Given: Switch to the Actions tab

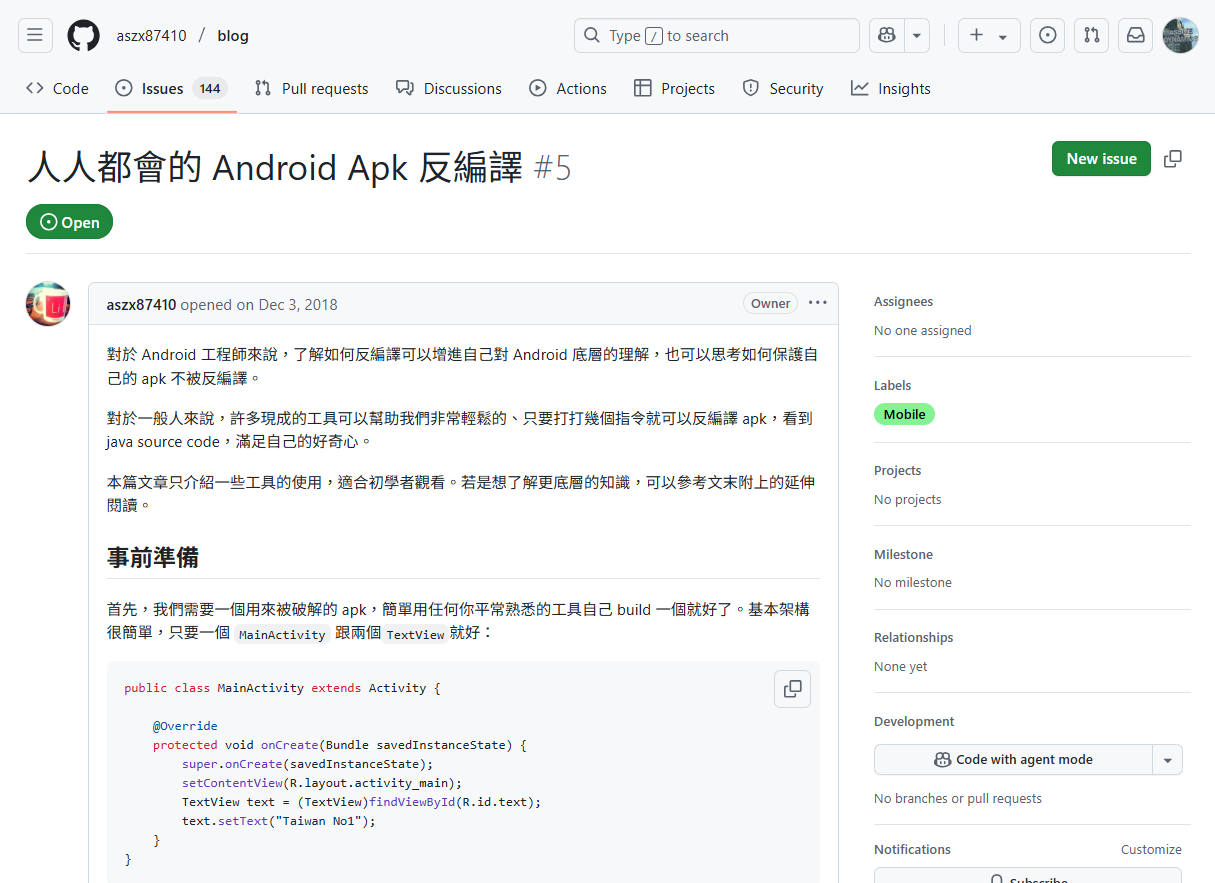Looking at the screenshot, I should click(x=568, y=88).
